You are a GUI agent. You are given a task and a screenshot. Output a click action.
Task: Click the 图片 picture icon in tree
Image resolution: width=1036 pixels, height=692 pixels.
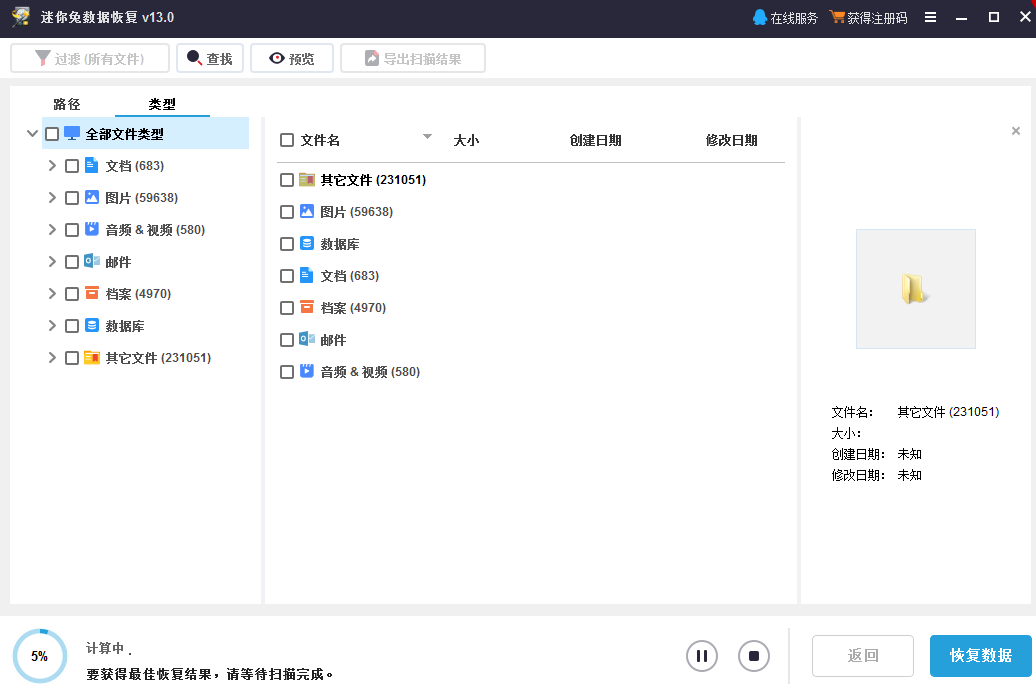point(92,198)
